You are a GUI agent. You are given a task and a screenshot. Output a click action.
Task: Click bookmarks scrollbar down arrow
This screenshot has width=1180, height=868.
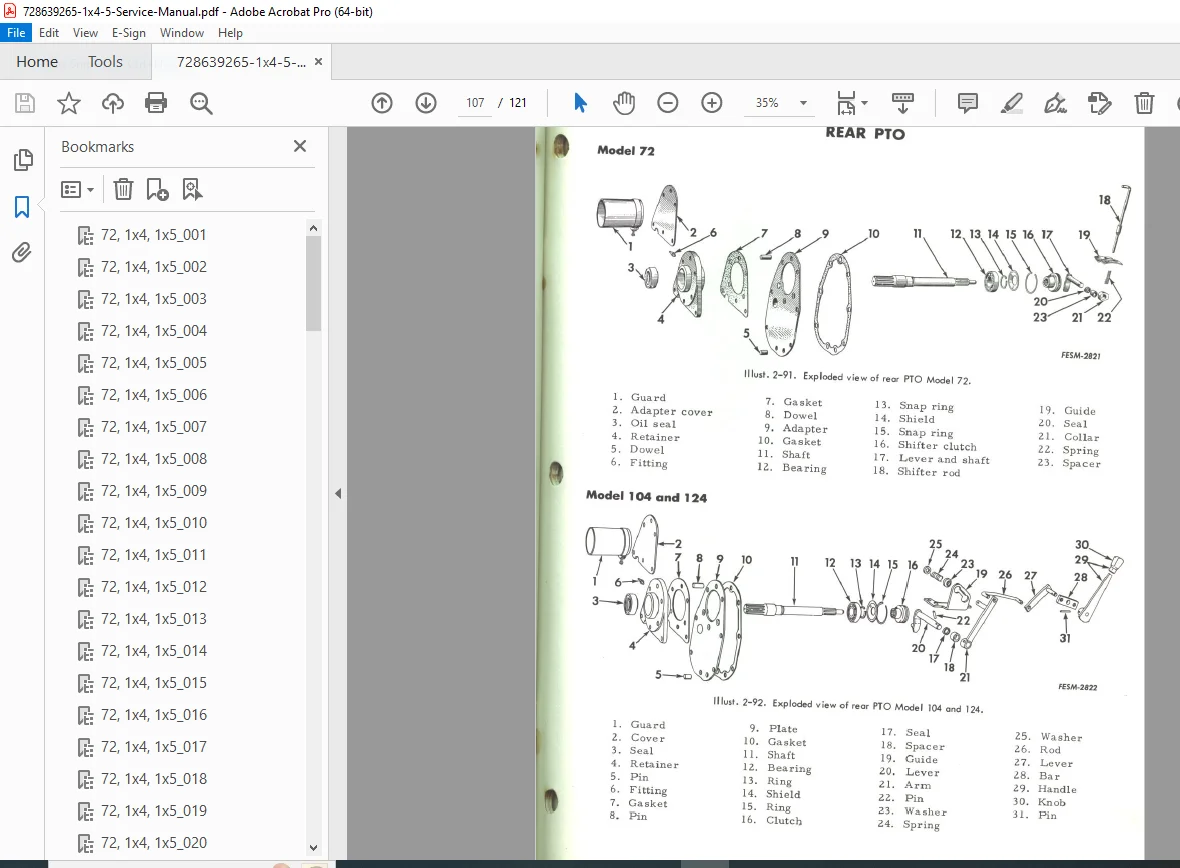[x=314, y=847]
